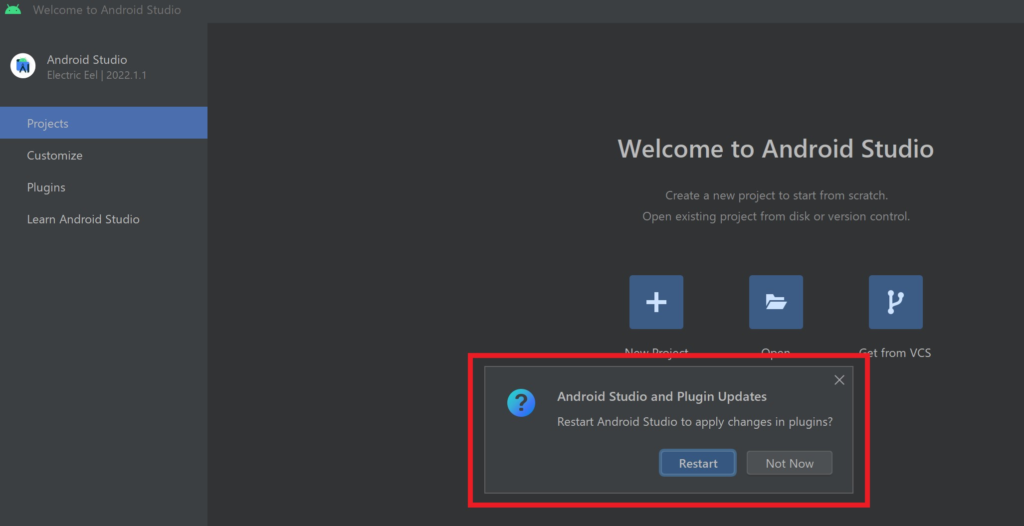Click the Android Studio and Plugin Updates title
The height and width of the screenshot is (526, 1024).
pyautogui.click(x=661, y=397)
